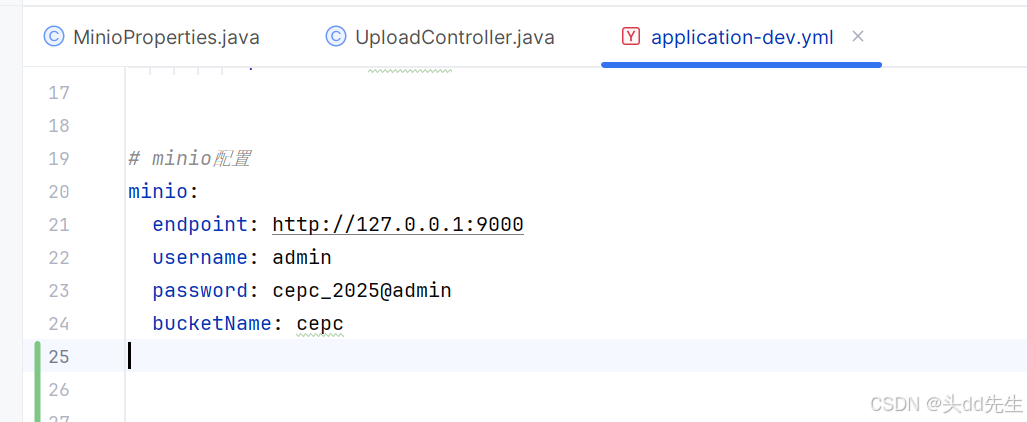Screen dimensions: 1027x422
Task: Switch to the MinioProperties.java tab
Action: (151, 37)
